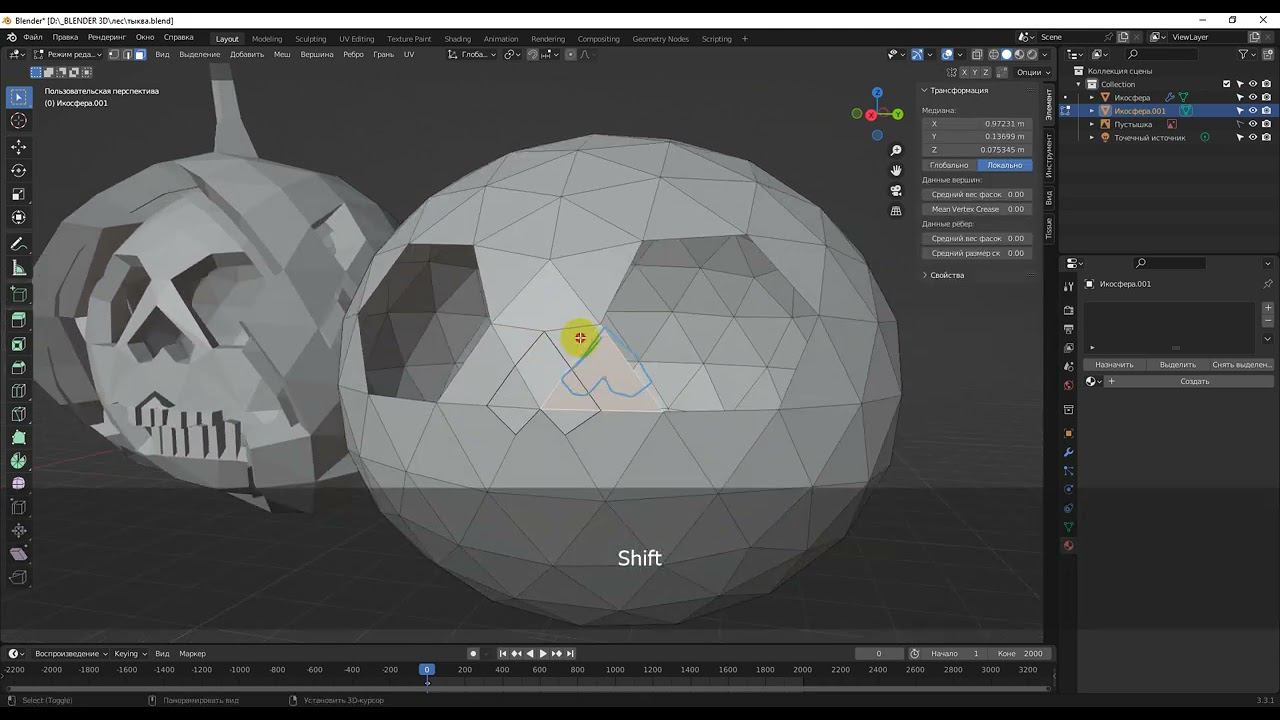Image resolution: width=1280 pixels, height=720 pixels.
Task: Activate the Rotate tool
Action: tap(19, 170)
